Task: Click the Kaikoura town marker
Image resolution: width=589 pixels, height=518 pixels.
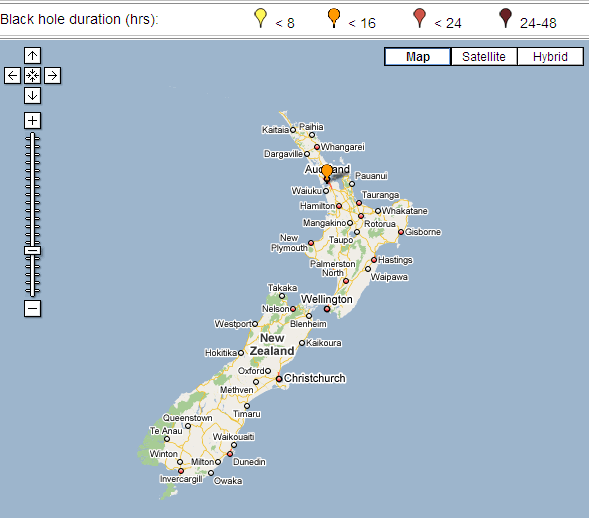Action: pos(302,343)
